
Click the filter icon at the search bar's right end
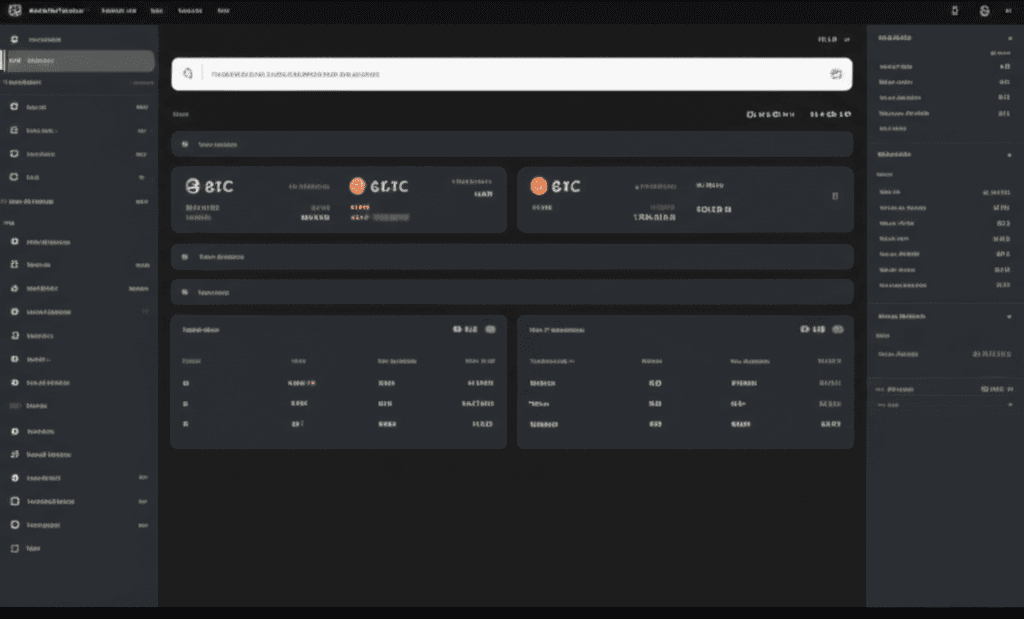coord(836,73)
